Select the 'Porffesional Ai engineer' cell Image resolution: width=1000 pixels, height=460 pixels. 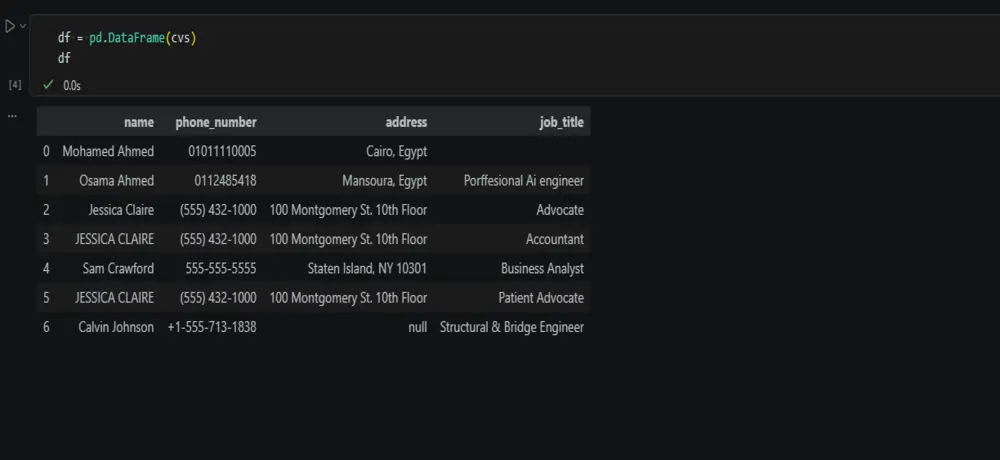point(524,181)
